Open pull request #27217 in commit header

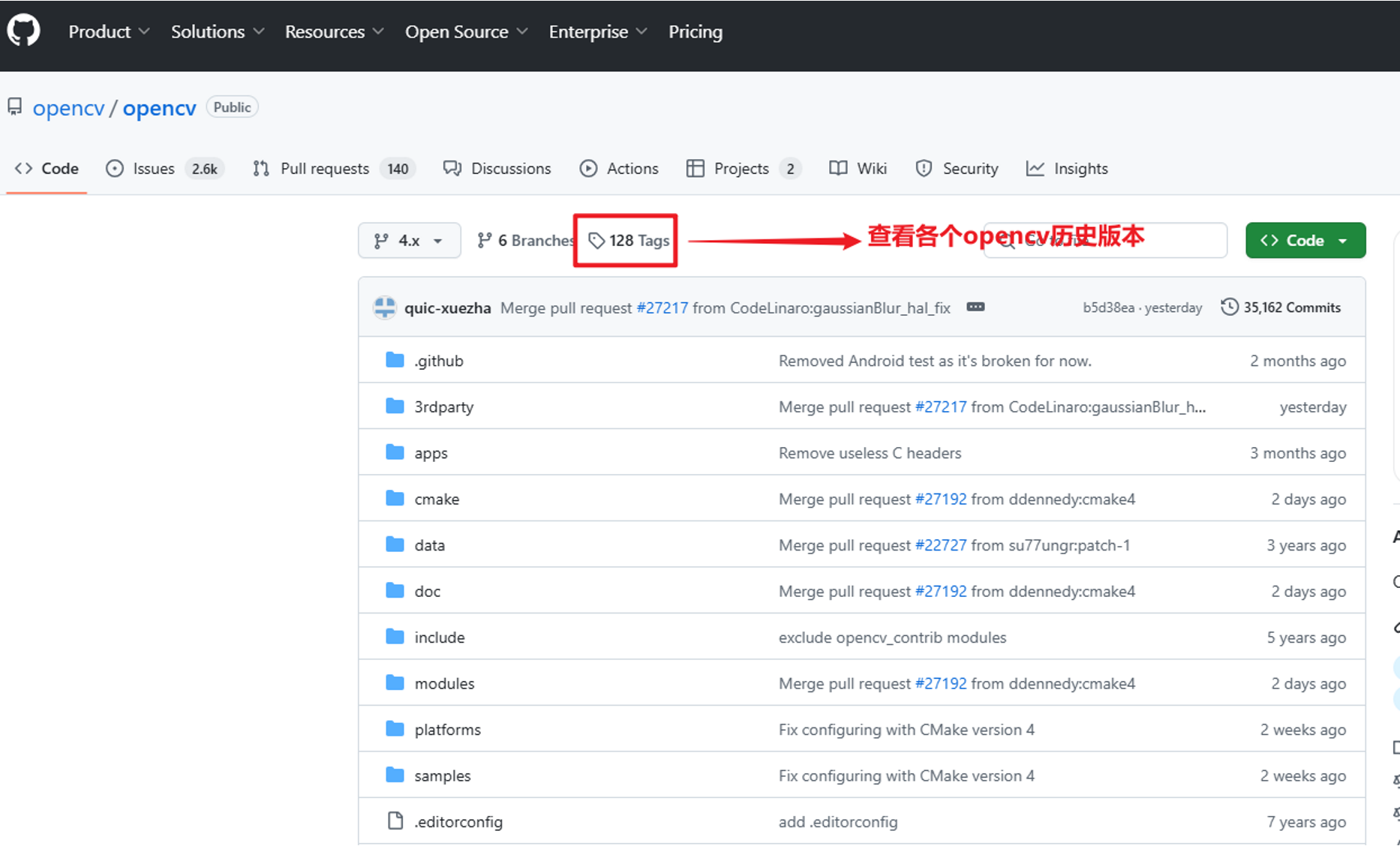point(662,308)
